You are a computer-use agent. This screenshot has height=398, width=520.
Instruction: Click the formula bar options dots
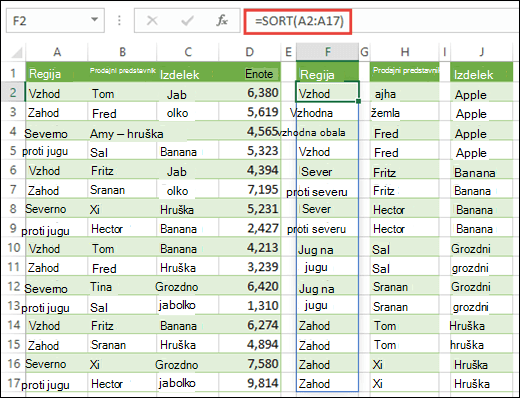coord(119,21)
